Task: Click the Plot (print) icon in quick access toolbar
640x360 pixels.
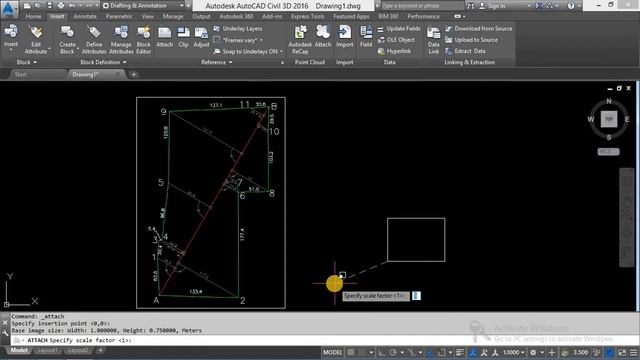Action: (61, 6)
